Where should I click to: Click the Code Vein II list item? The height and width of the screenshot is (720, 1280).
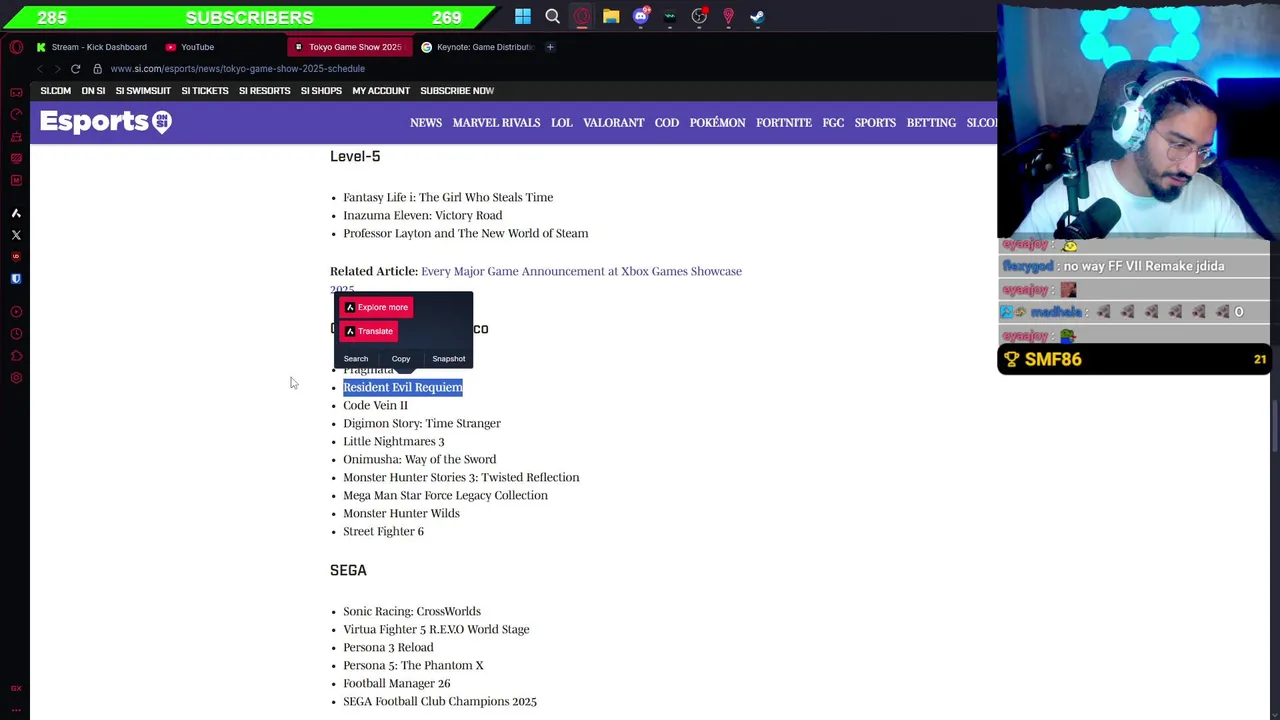(x=375, y=405)
